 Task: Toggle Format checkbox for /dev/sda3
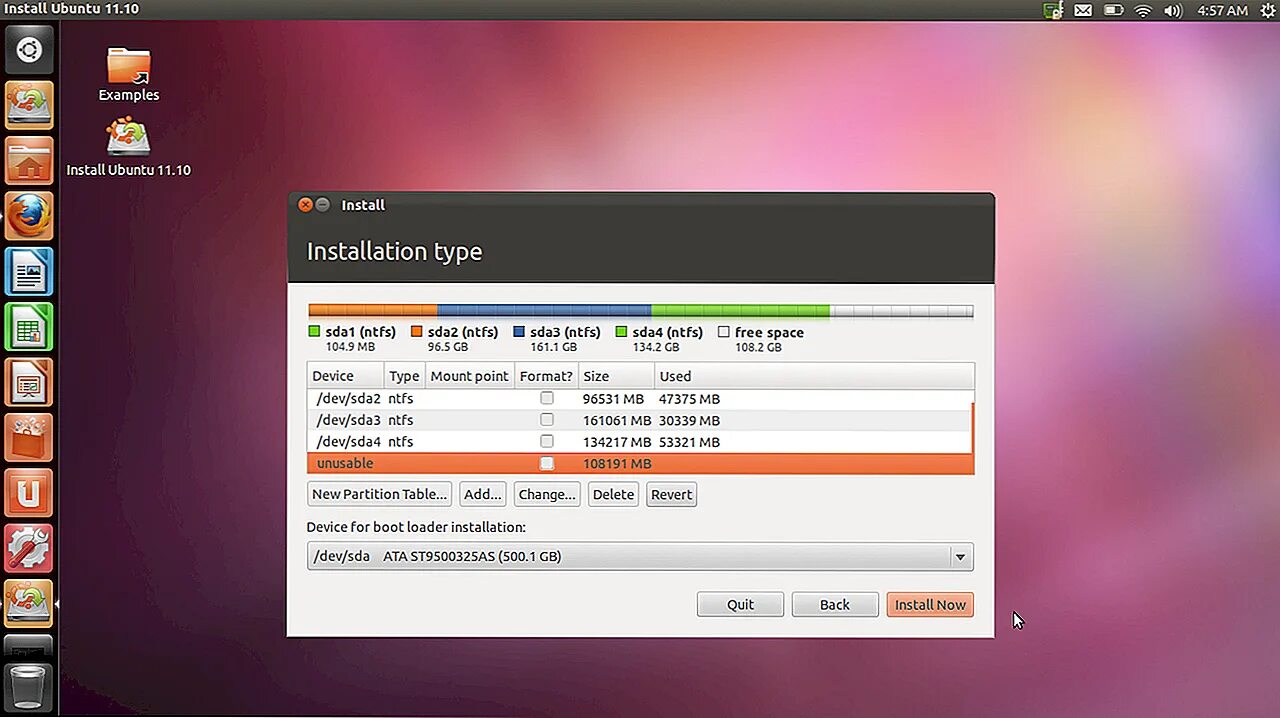click(547, 420)
